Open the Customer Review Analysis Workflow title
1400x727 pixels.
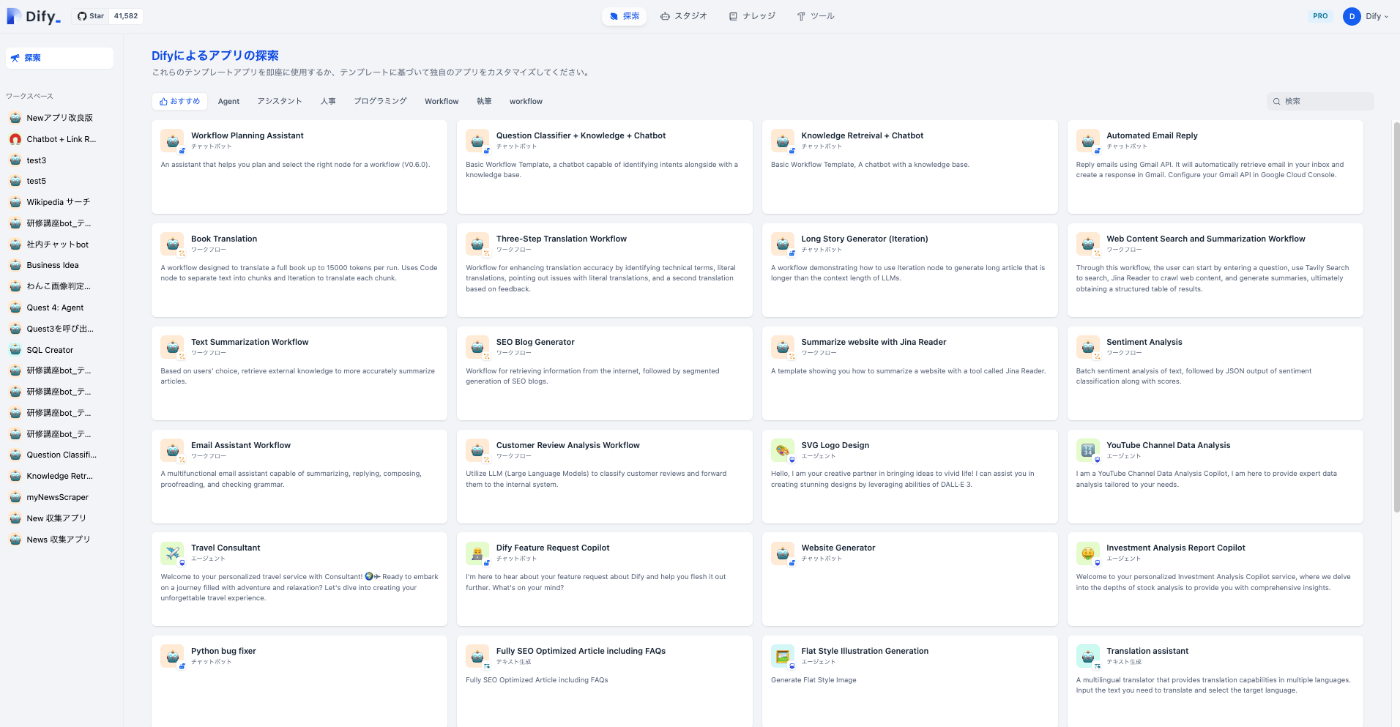click(x=568, y=445)
